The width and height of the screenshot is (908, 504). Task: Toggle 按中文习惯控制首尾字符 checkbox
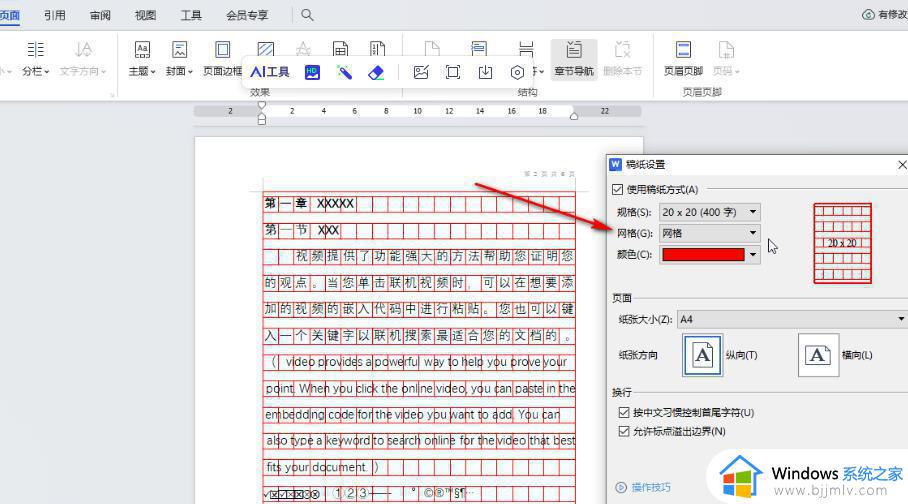(625, 412)
